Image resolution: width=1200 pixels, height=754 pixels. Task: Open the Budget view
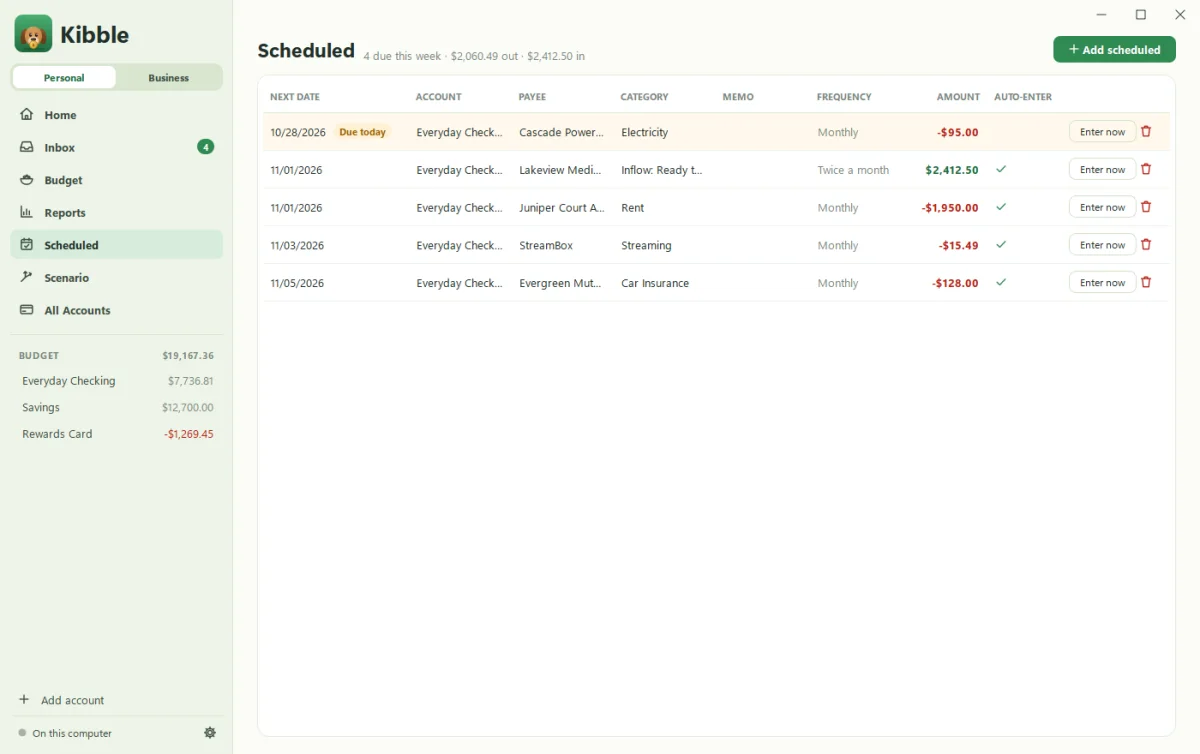pos(117,180)
